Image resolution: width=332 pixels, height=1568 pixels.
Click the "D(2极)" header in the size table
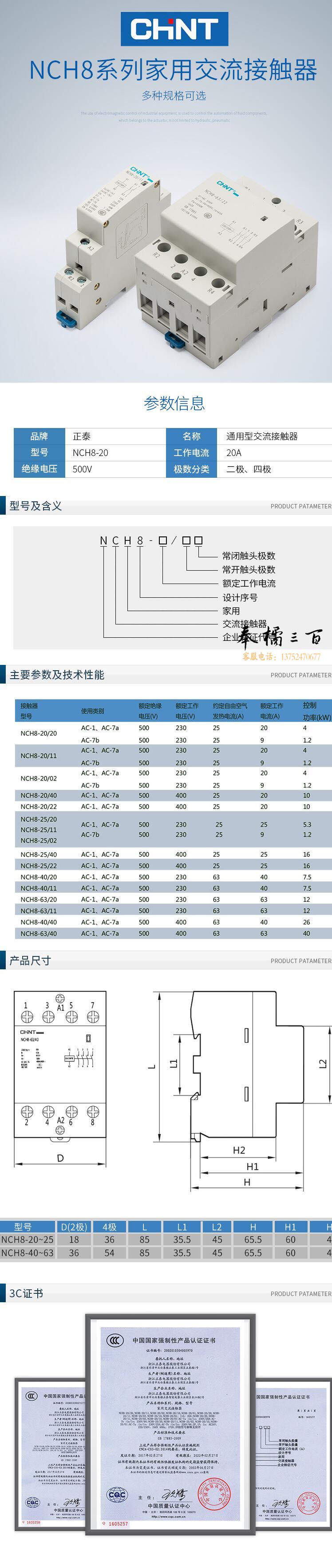[74, 1227]
